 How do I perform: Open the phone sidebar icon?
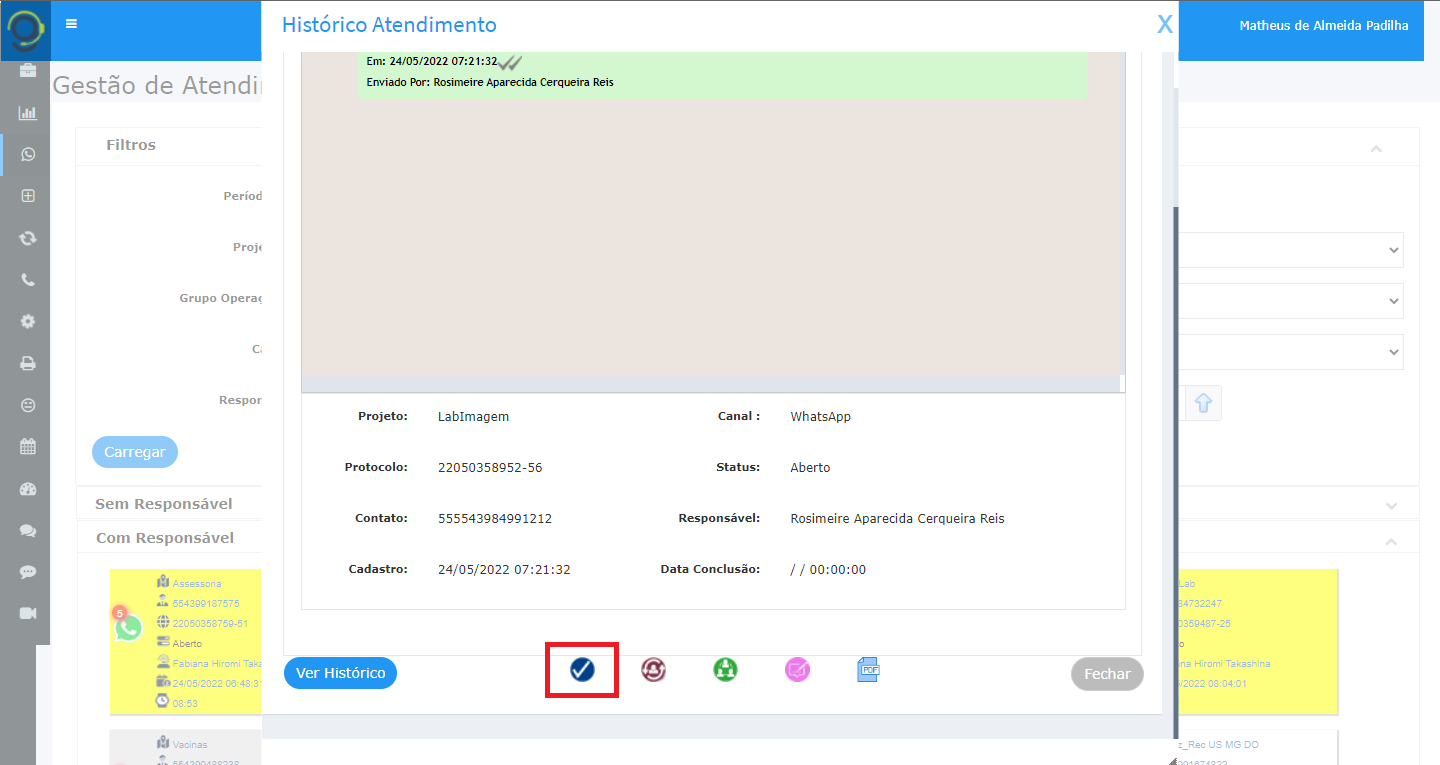coord(28,280)
